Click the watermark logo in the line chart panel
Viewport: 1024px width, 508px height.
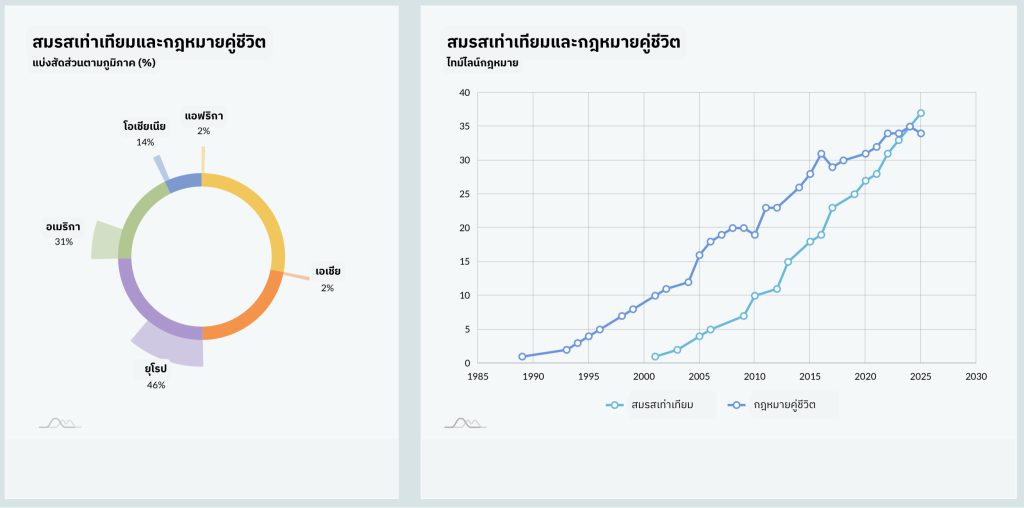(x=464, y=423)
